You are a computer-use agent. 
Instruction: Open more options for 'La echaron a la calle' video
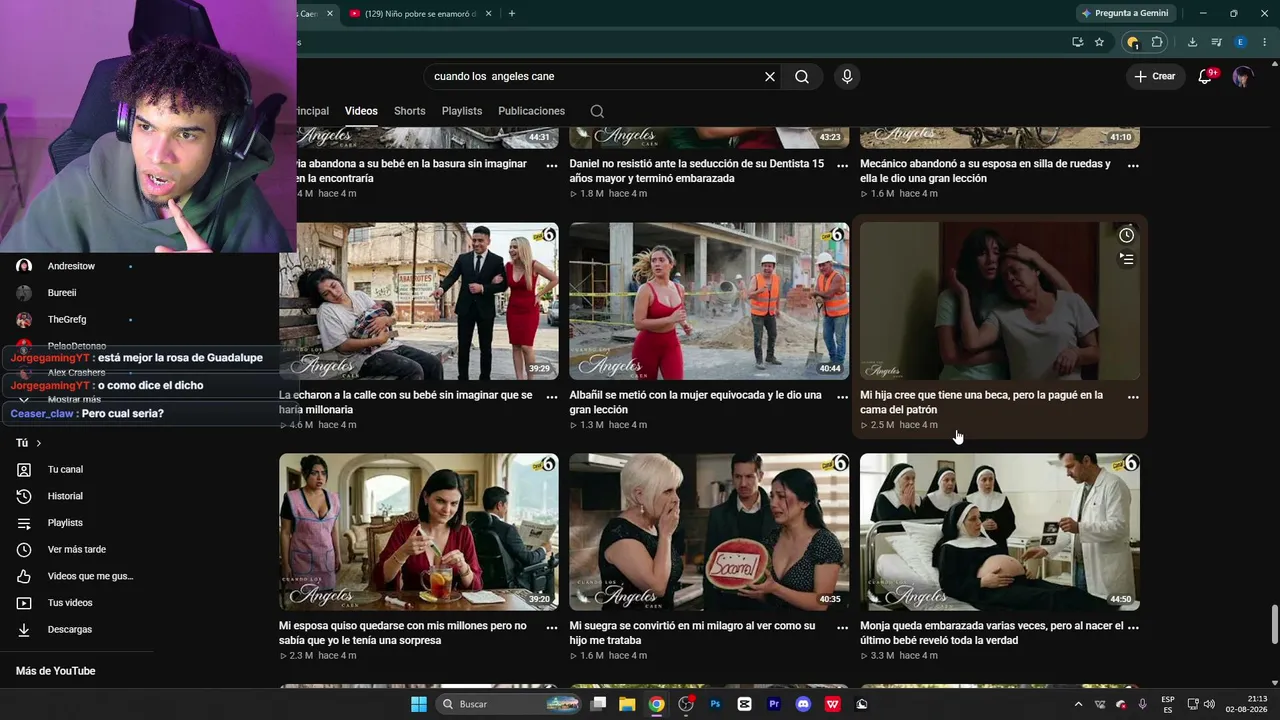552,397
